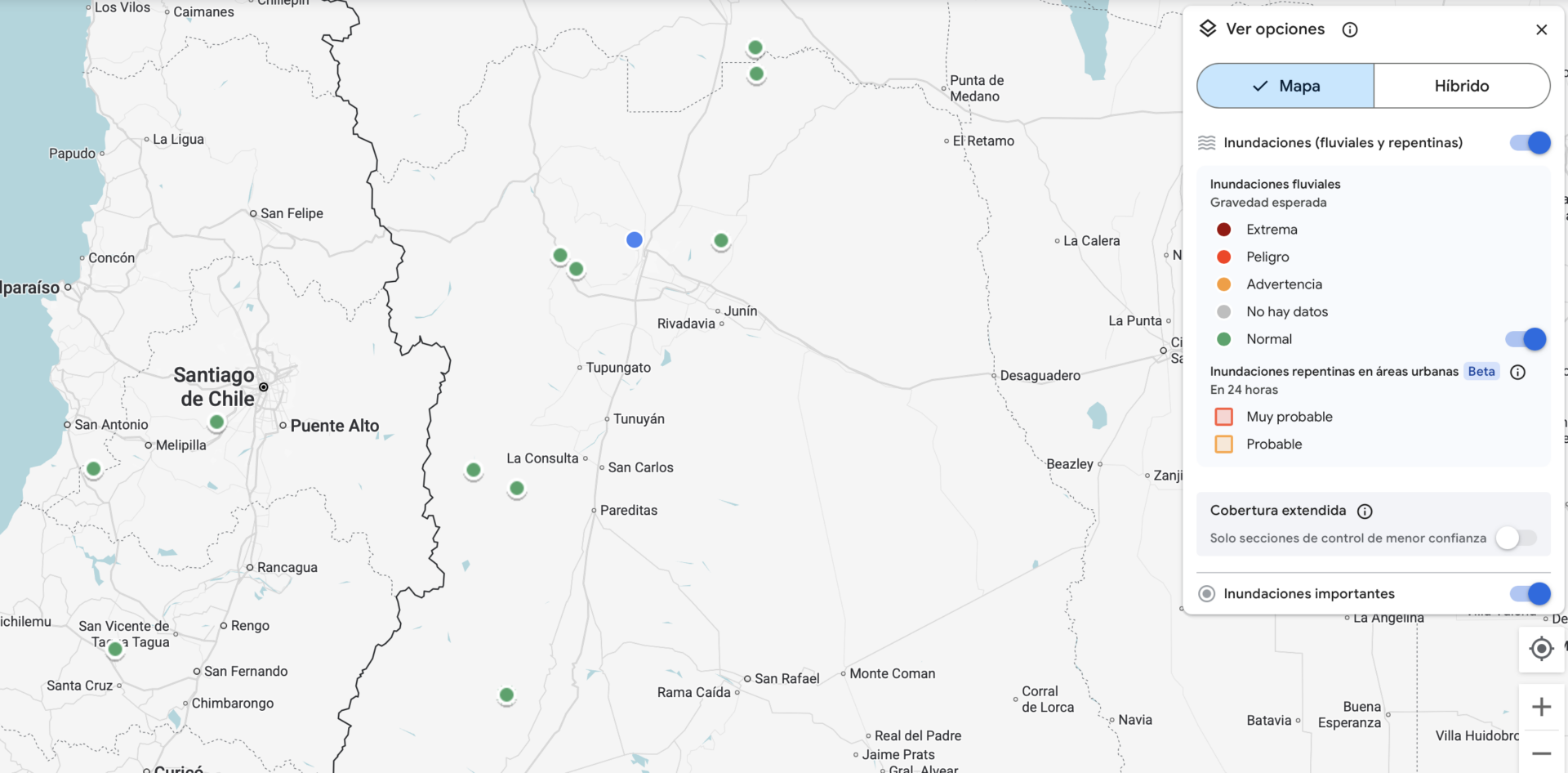1568x773 pixels.
Task: Close the Ver opciones panel
Action: point(1541,29)
